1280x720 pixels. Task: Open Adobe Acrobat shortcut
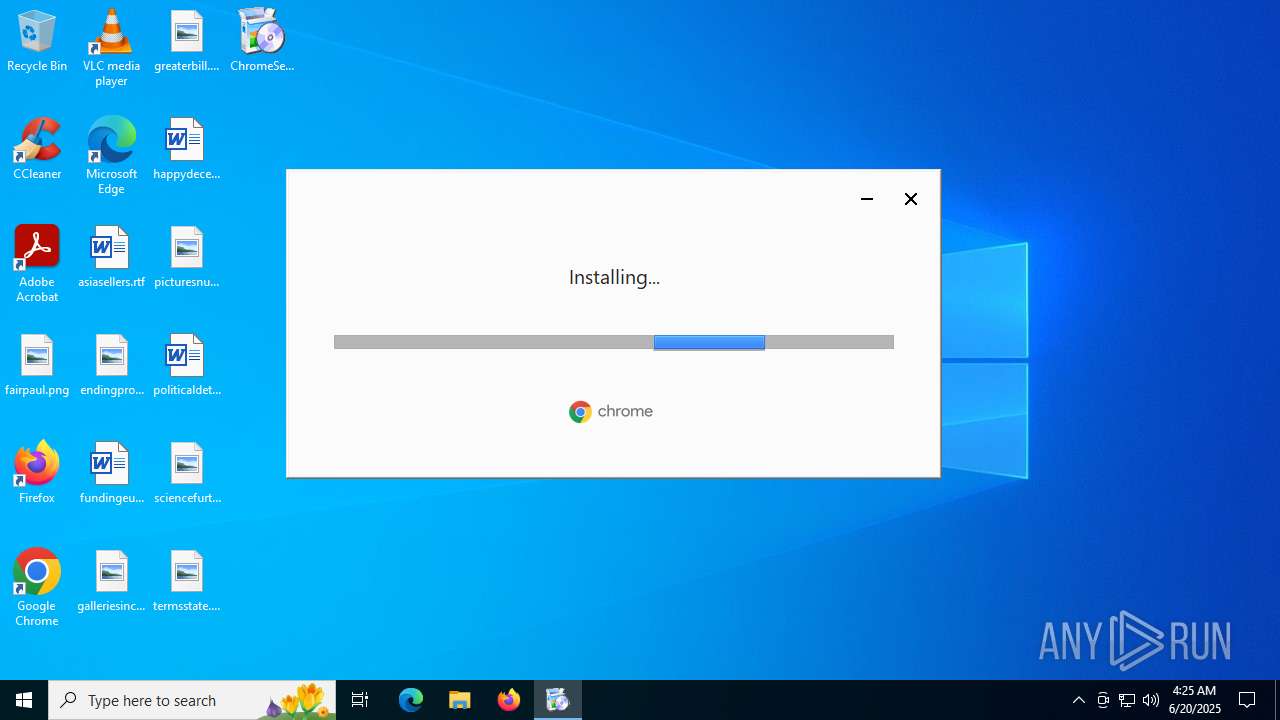[37, 264]
